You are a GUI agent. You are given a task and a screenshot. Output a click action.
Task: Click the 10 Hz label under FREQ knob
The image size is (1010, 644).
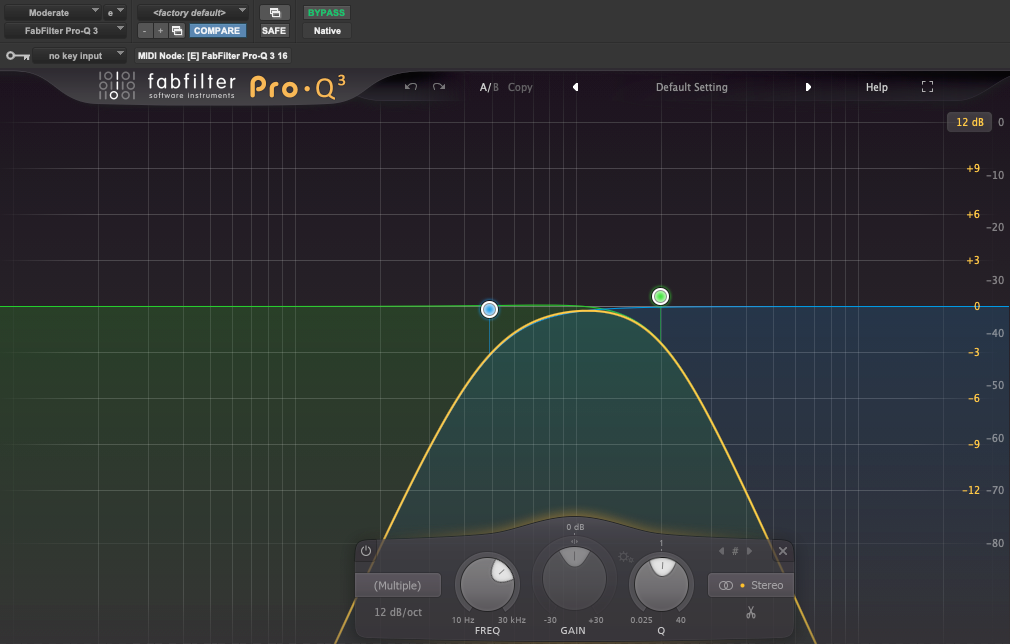(x=463, y=620)
